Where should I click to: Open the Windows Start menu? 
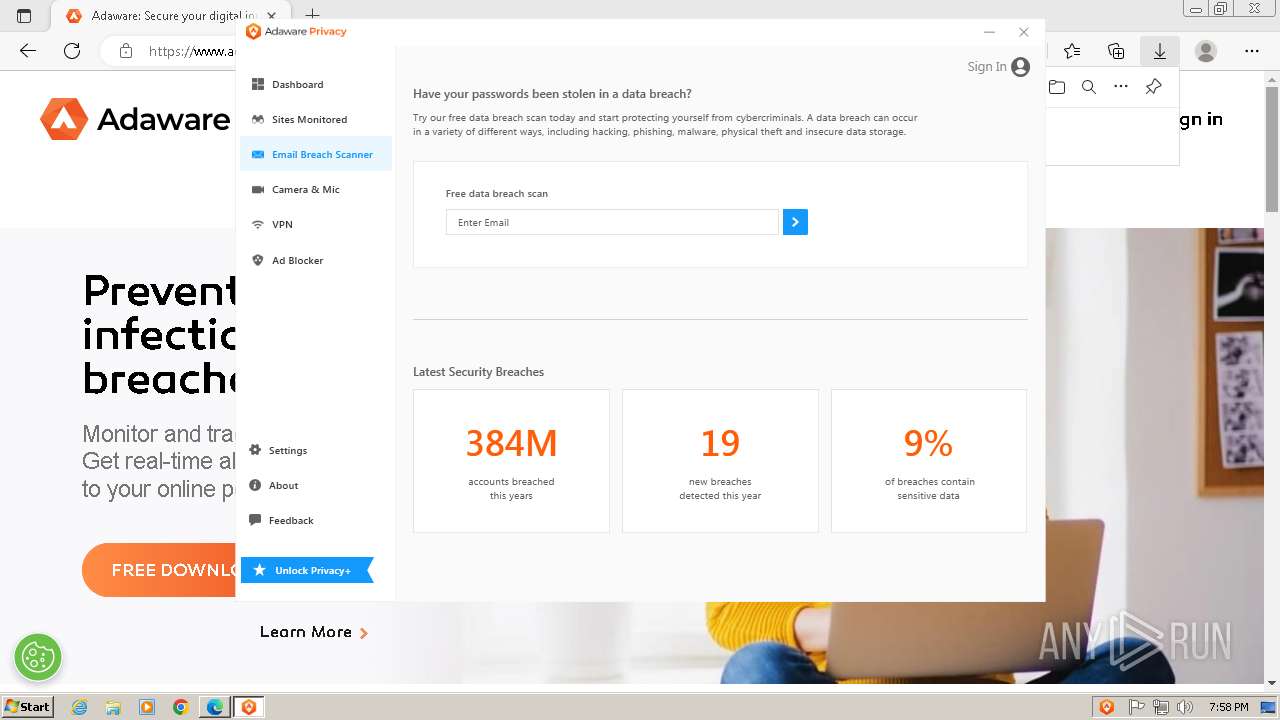click(27, 706)
